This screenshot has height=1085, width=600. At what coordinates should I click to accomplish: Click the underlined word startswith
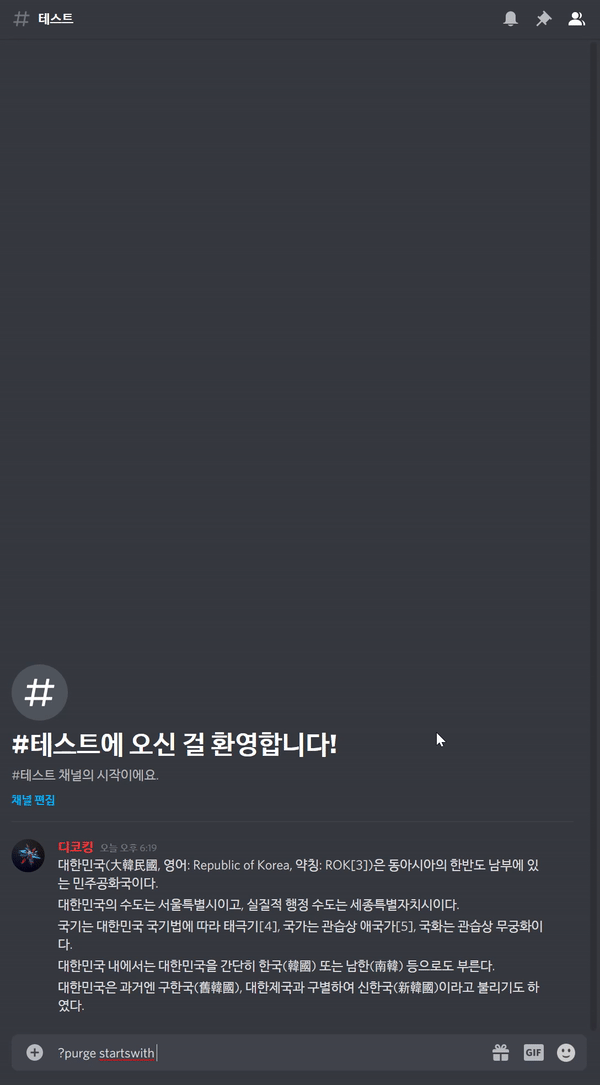pos(127,1053)
